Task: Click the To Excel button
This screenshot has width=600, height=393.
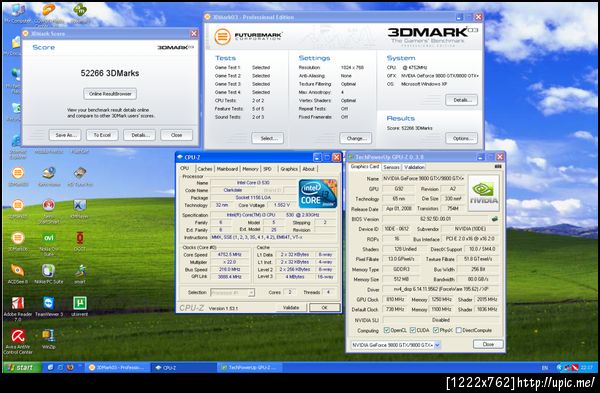Action: pos(102,135)
